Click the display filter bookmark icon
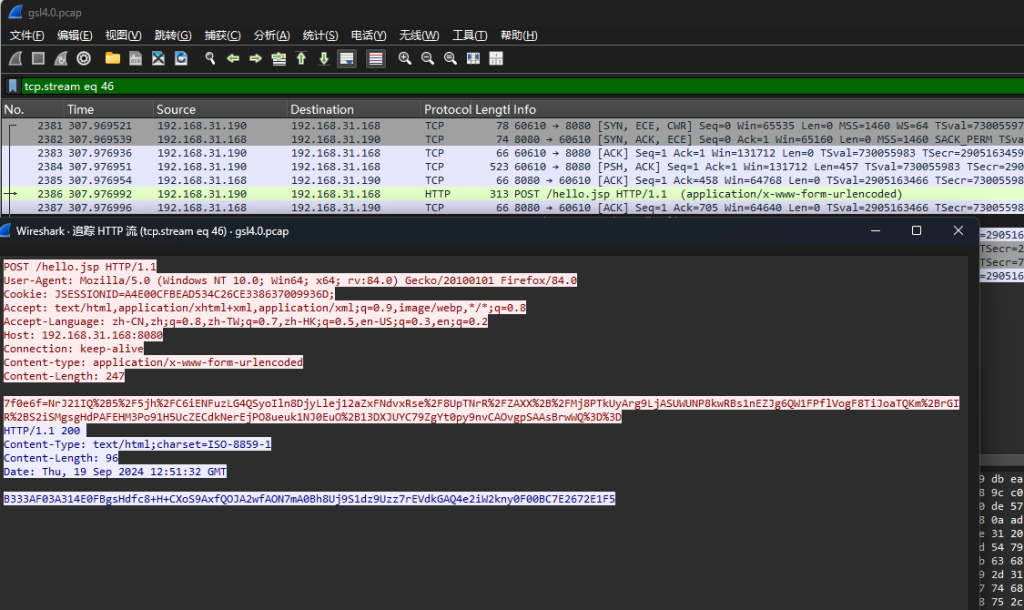 click(13, 86)
